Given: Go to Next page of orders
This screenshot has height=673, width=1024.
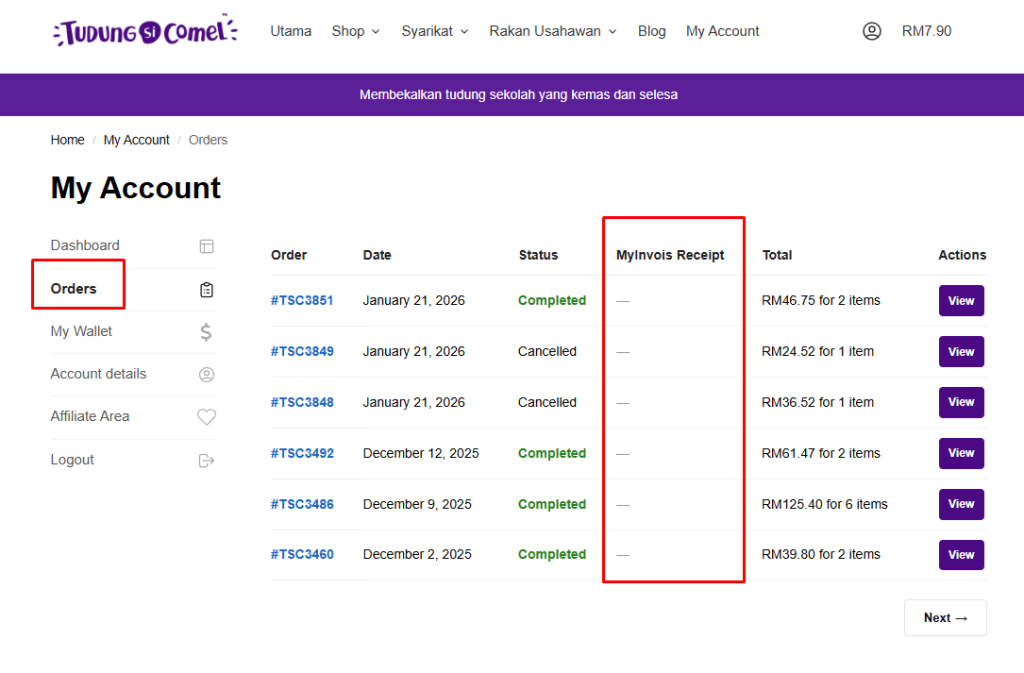Looking at the screenshot, I should click(945, 618).
